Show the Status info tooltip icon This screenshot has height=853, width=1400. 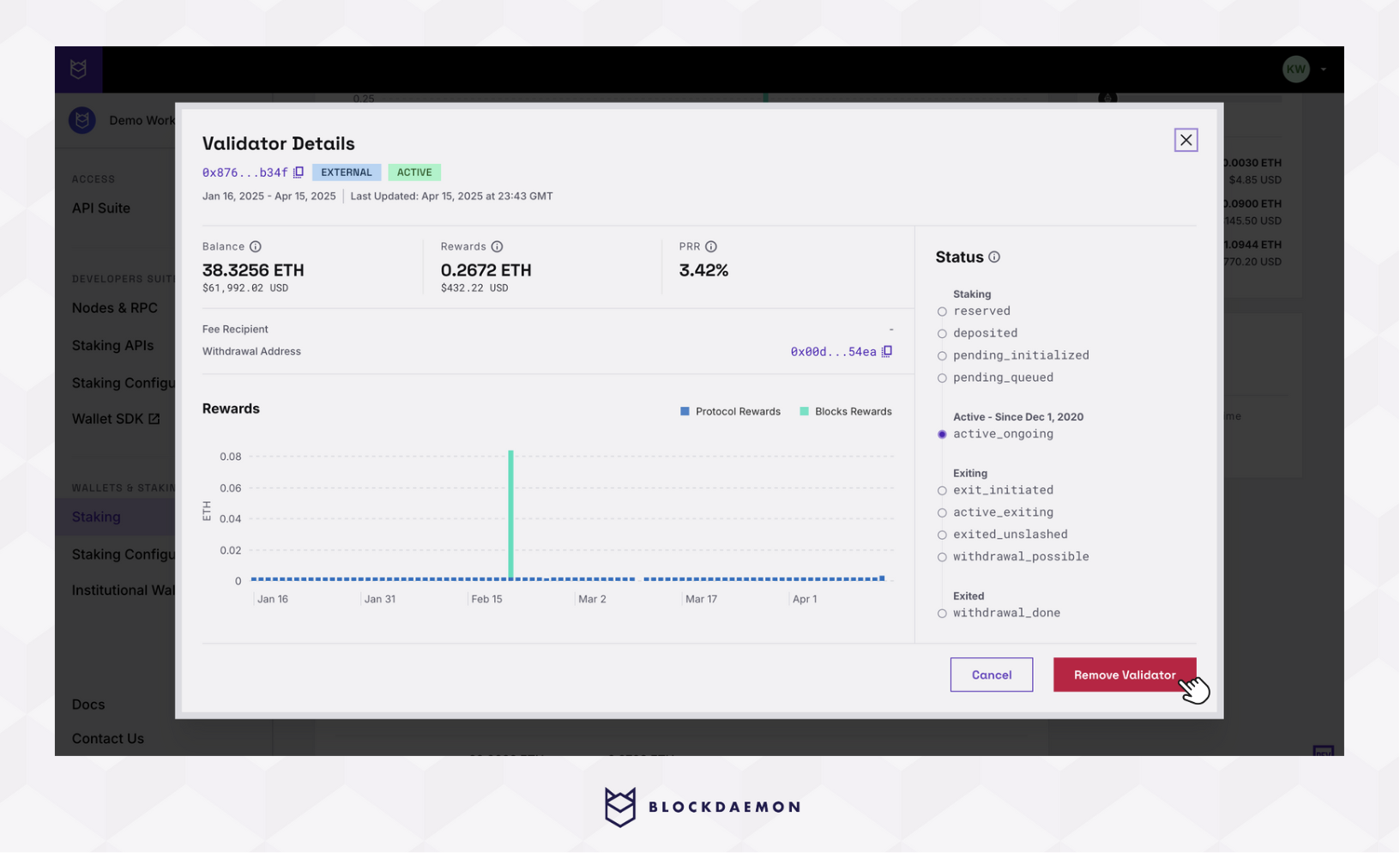coord(994,257)
